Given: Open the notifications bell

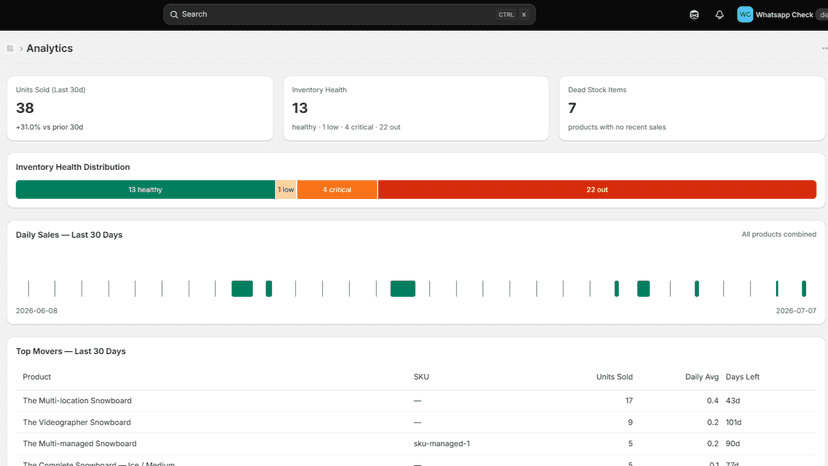Looking at the screenshot, I should point(719,15).
